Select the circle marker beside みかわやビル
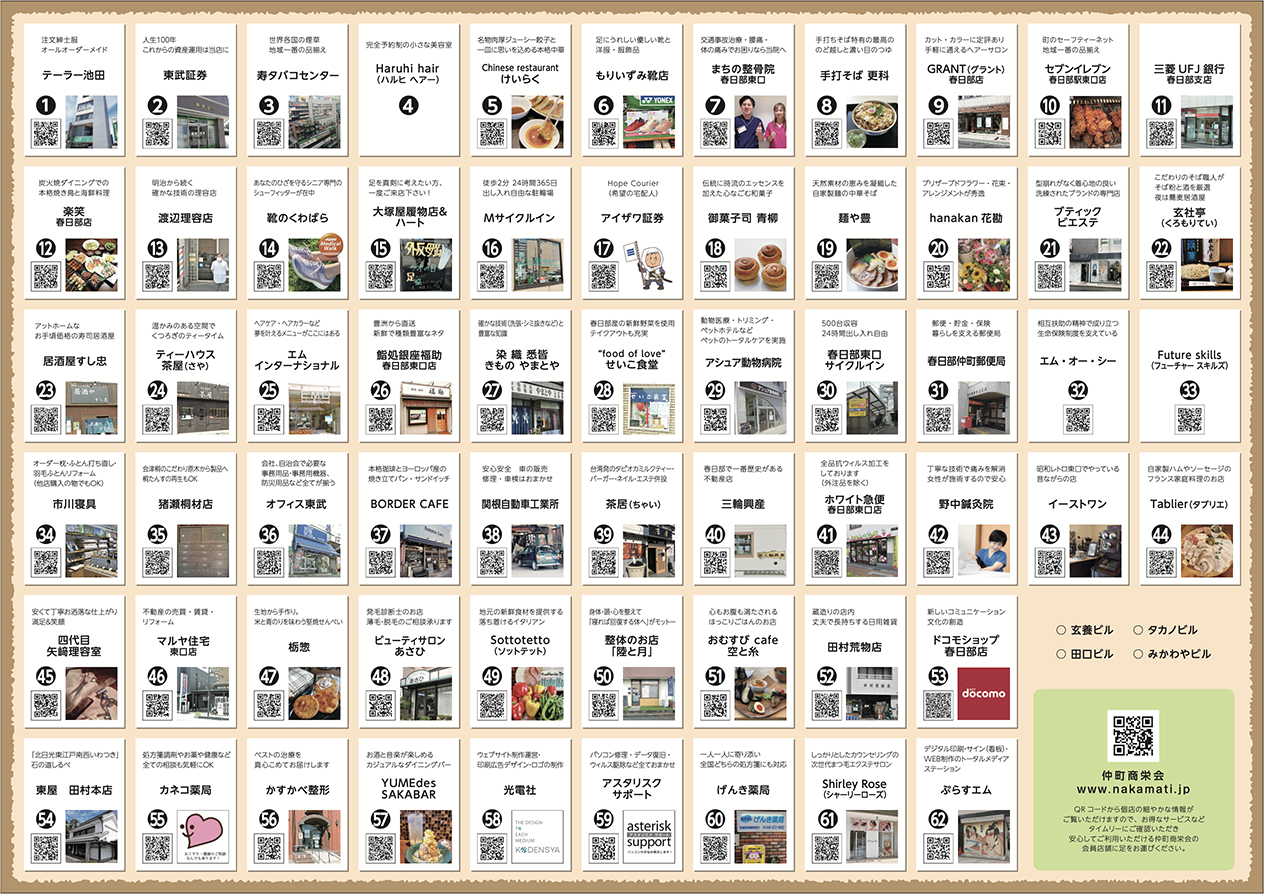The width and height of the screenshot is (1264, 894). pyautogui.click(x=1139, y=654)
